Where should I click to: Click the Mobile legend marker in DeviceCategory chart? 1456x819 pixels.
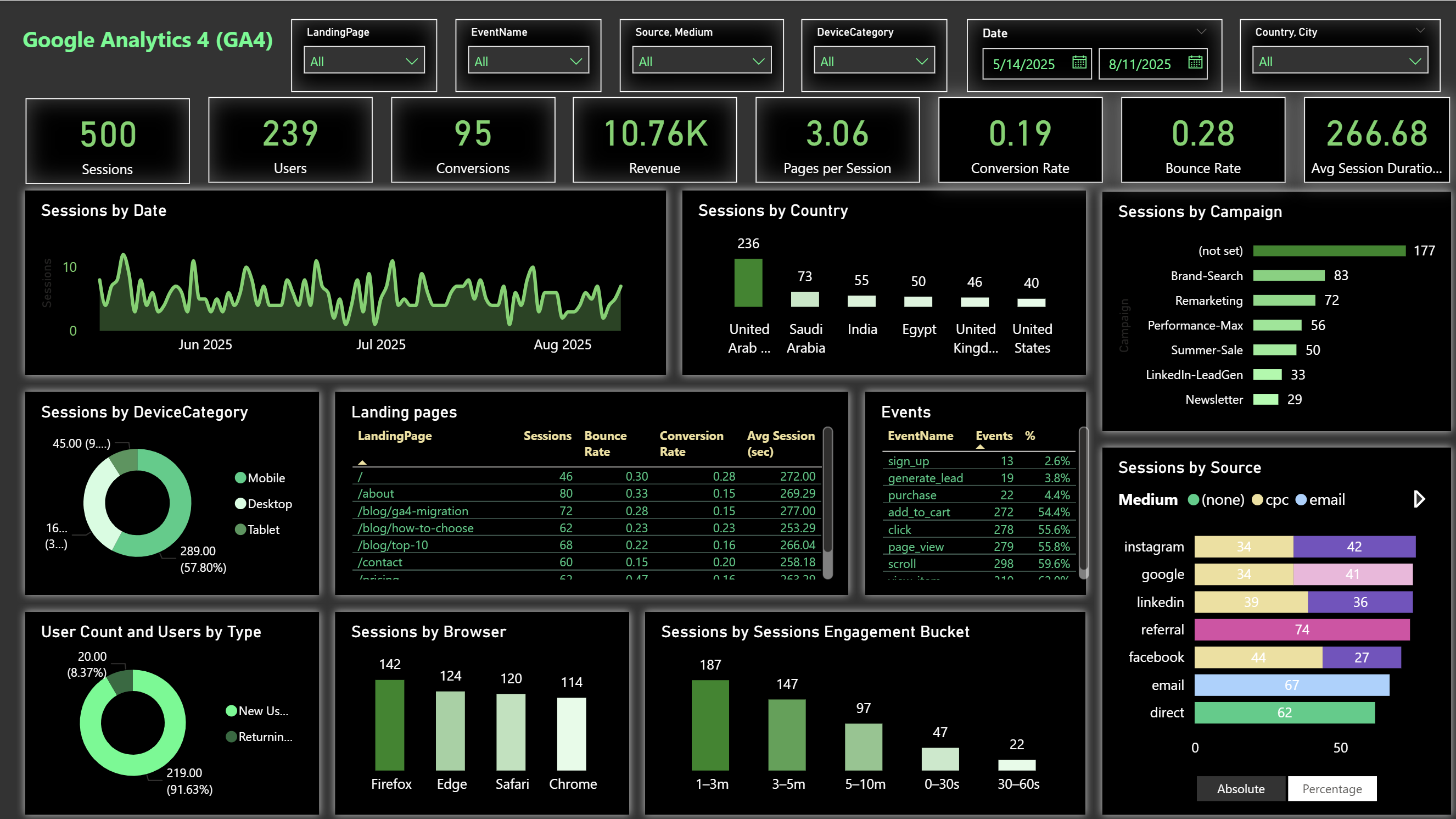[x=242, y=478]
